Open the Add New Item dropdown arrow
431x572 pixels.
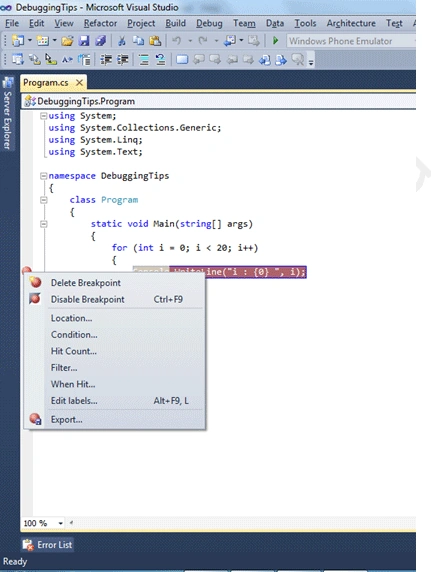[x=54, y=40]
